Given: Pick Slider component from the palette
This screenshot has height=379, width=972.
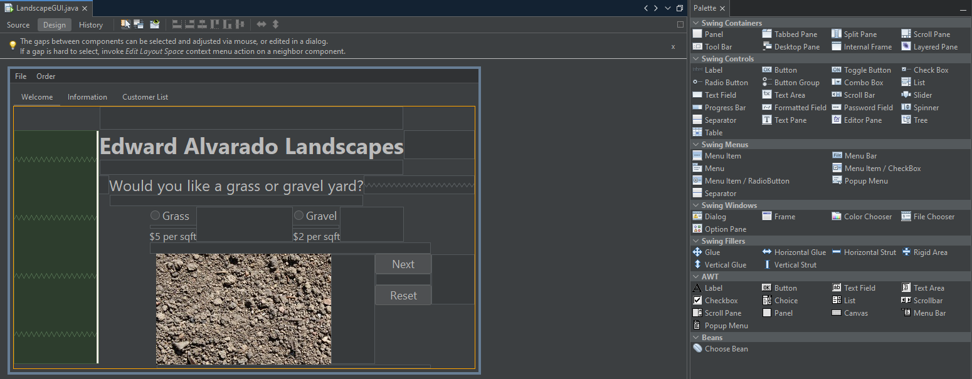Looking at the screenshot, I should 916,95.
